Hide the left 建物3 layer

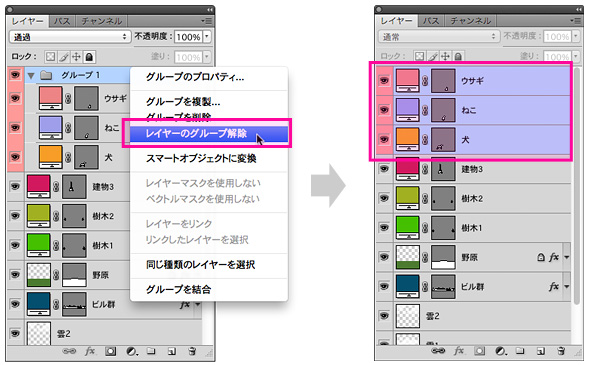click(x=15, y=186)
